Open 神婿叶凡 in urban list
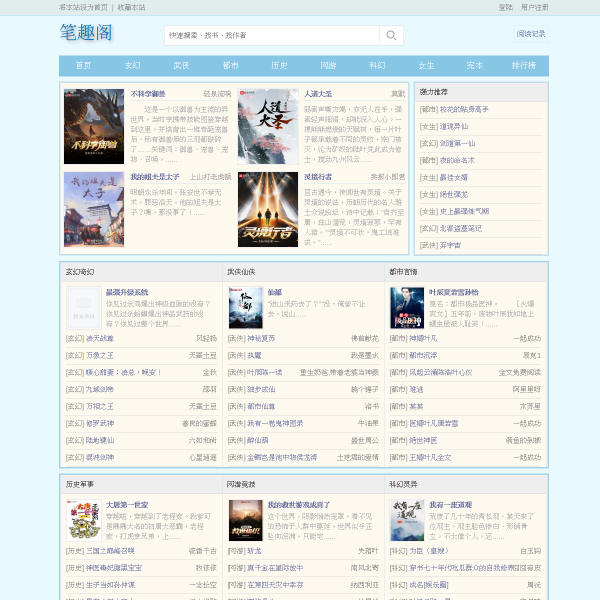600x600 pixels. [423, 338]
